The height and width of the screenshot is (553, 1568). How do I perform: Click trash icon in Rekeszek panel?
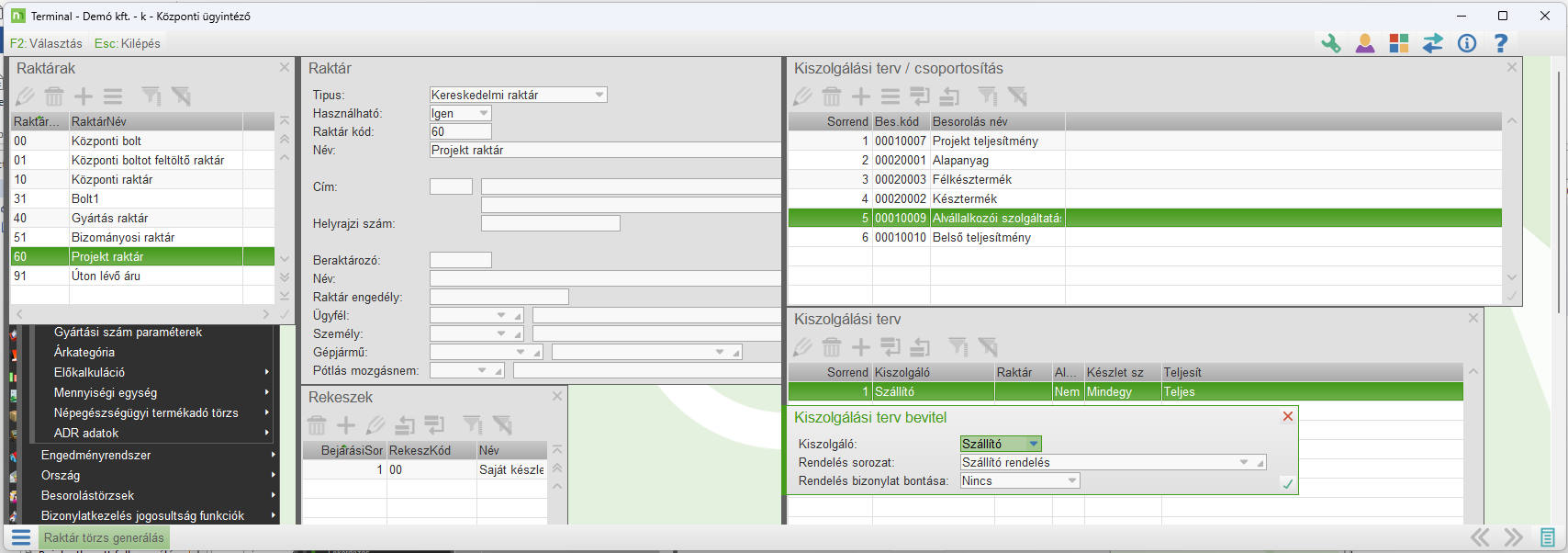pyautogui.click(x=317, y=425)
